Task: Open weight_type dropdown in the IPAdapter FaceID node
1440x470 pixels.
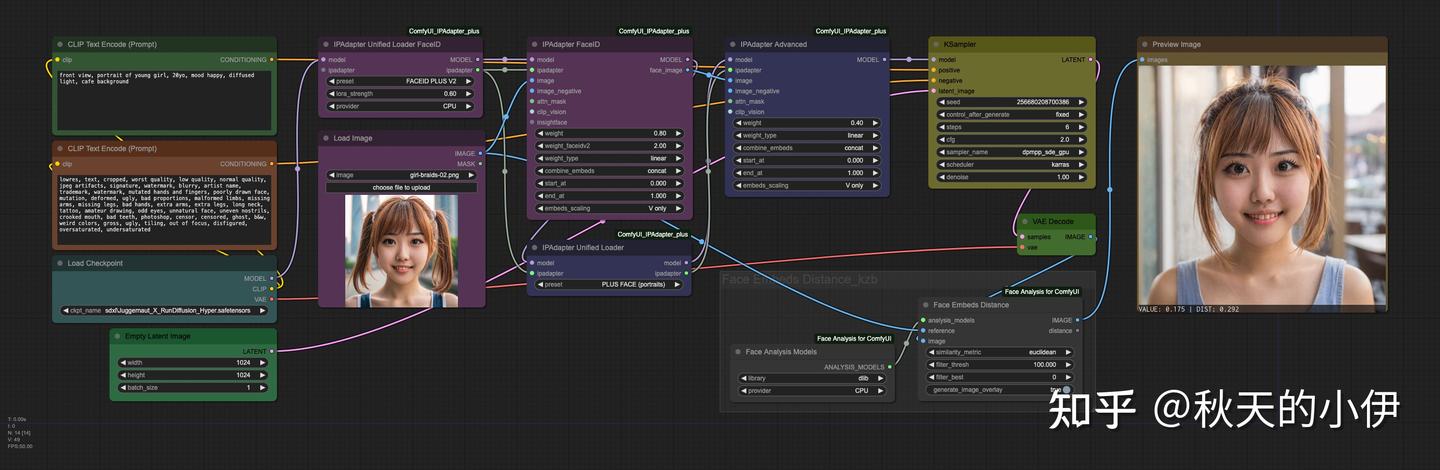Action: (x=609, y=158)
